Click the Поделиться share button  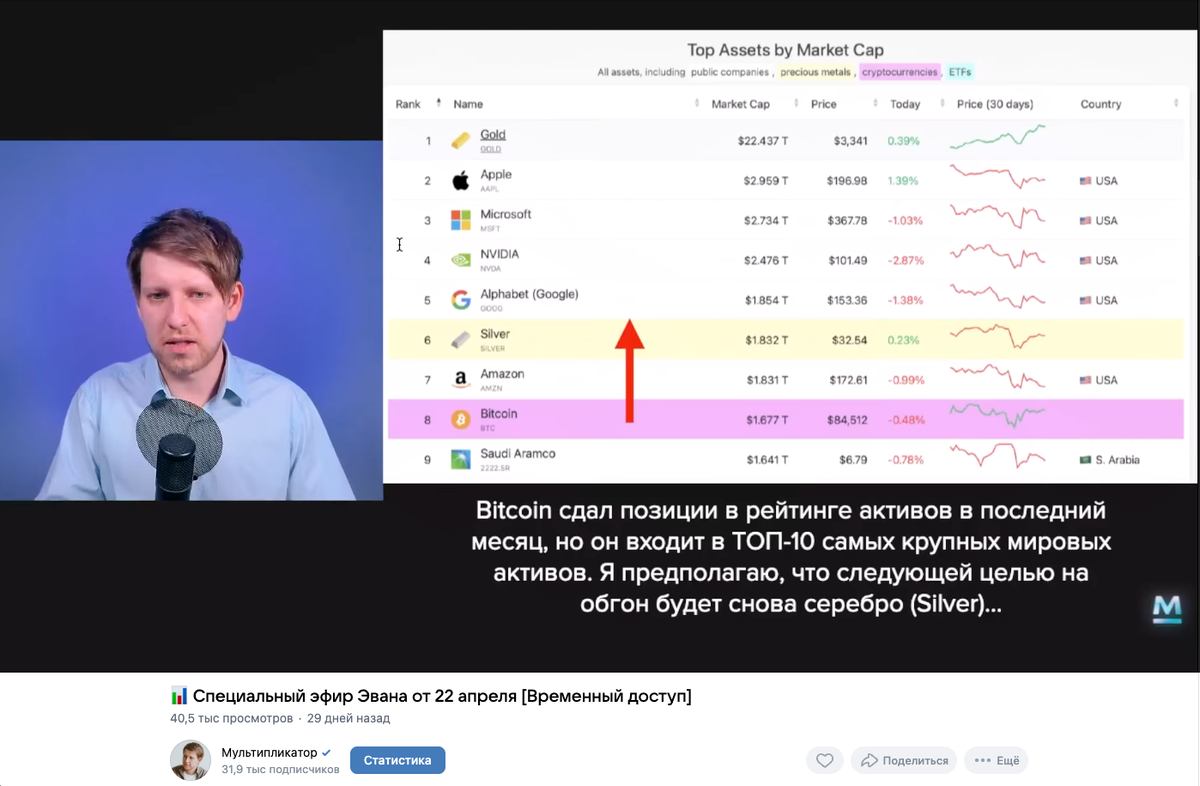pos(904,761)
